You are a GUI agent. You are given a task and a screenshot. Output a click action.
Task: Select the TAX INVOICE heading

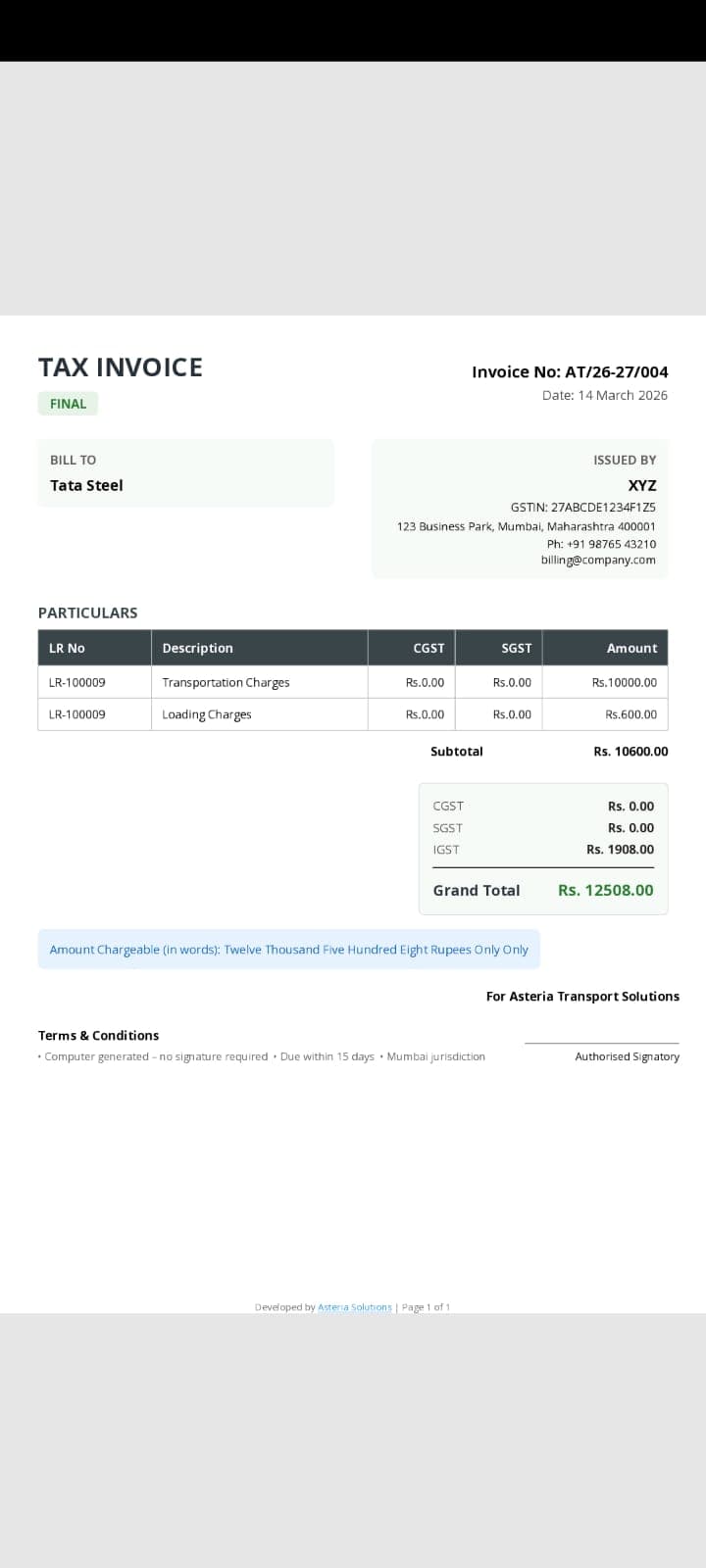(x=121, y=367)
